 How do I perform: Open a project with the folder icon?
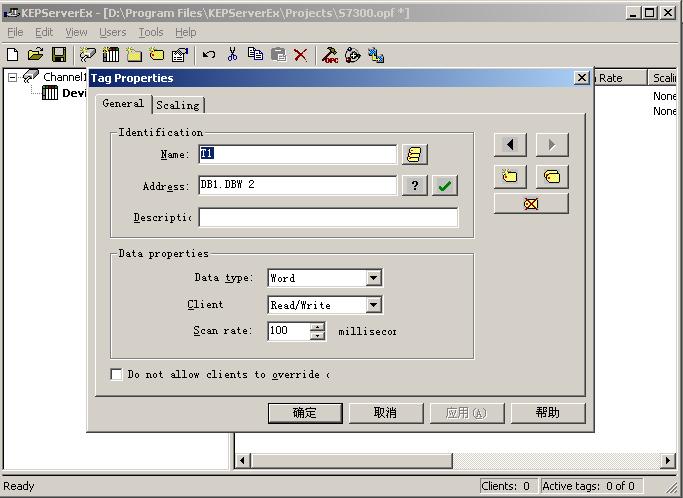point(36,55)
